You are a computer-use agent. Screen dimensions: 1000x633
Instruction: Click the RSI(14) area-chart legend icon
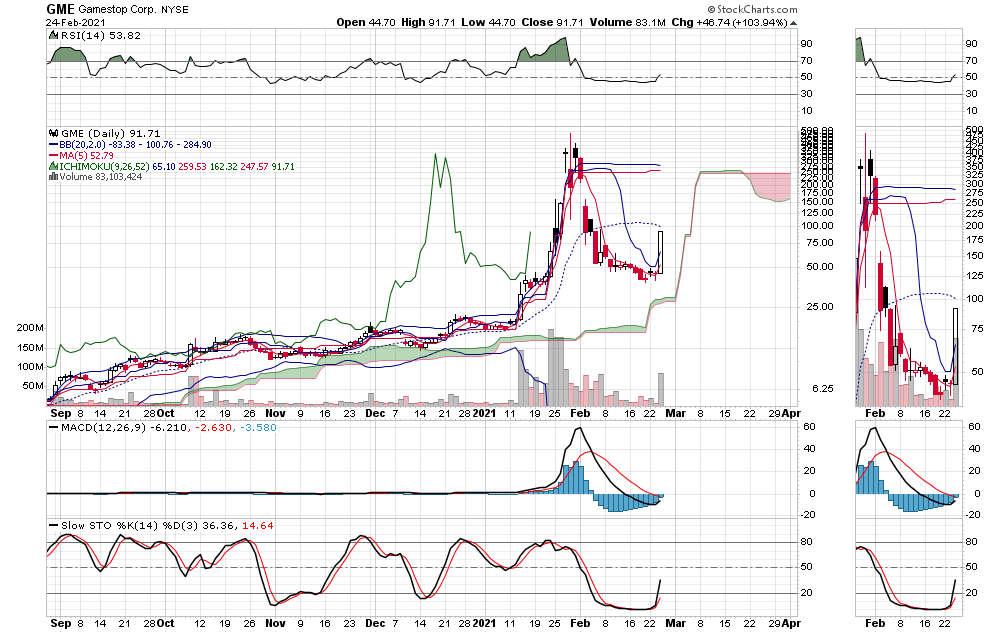pyautogui.click(x=54, y=36)
